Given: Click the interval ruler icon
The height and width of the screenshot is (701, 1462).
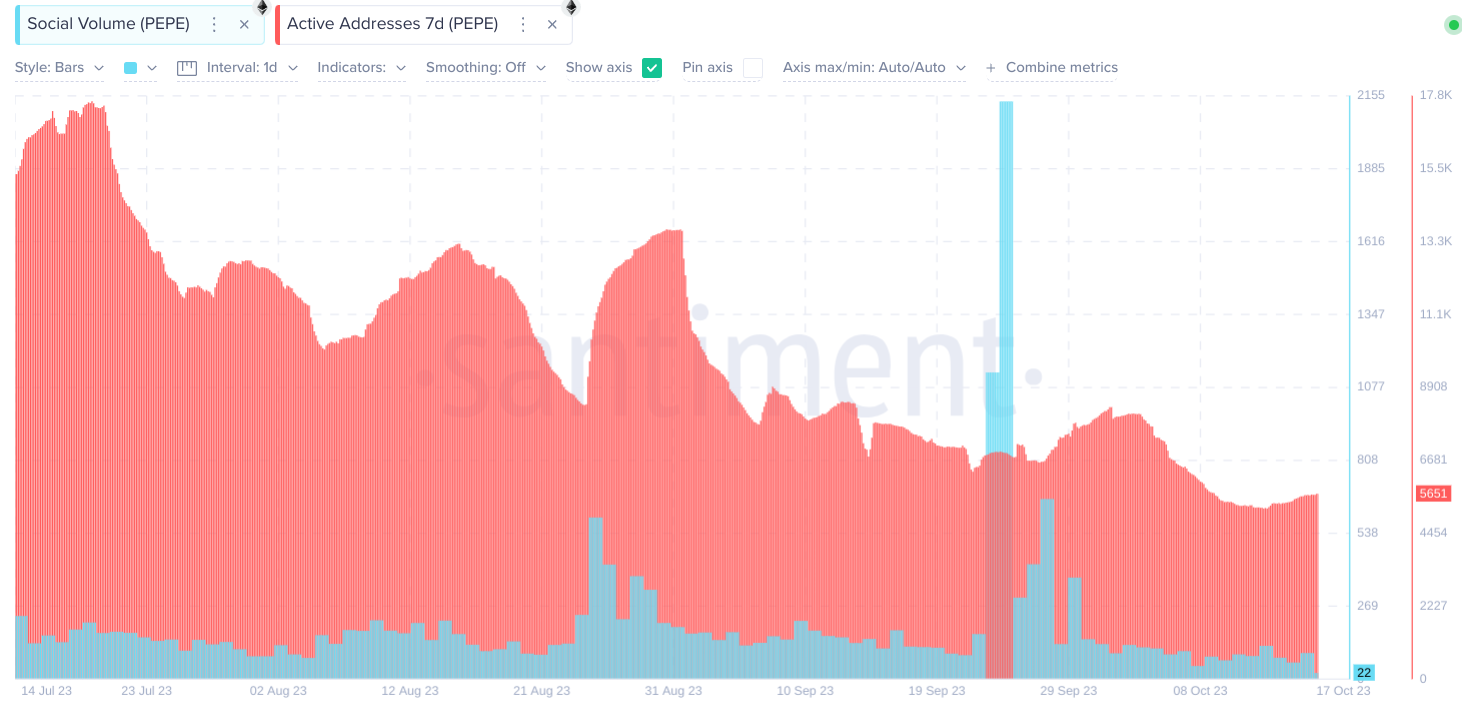Looking at the screenshot, I should click(187, 68).
